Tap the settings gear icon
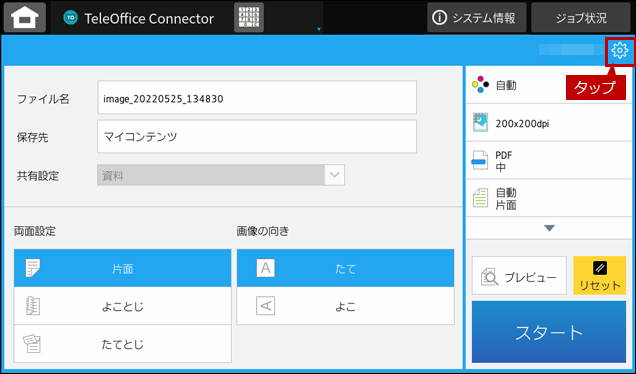 pos(620,51)
